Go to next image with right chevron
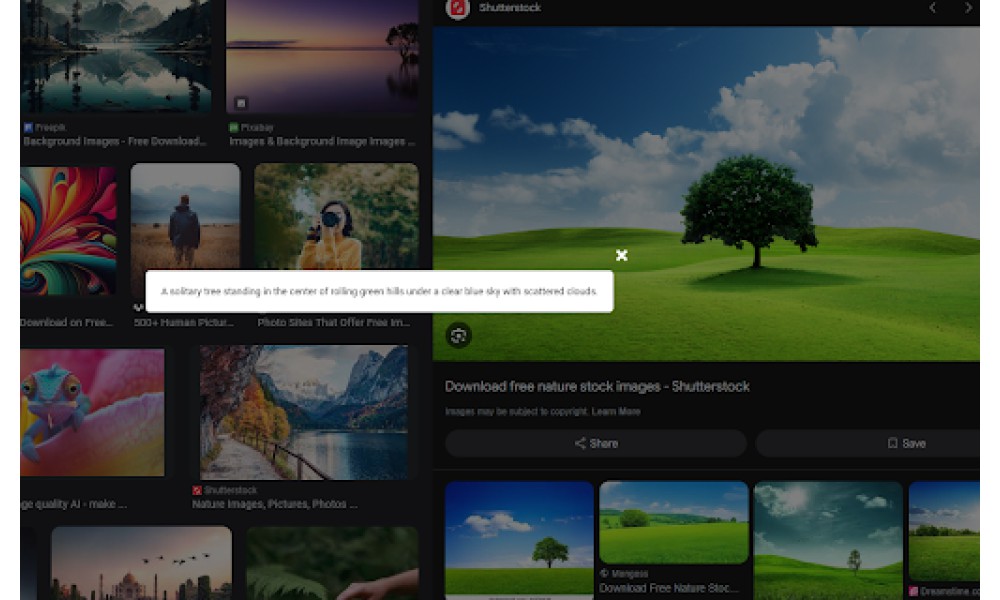The width and height of the screenshot is (1000, 600). click(x=968, y=8)
